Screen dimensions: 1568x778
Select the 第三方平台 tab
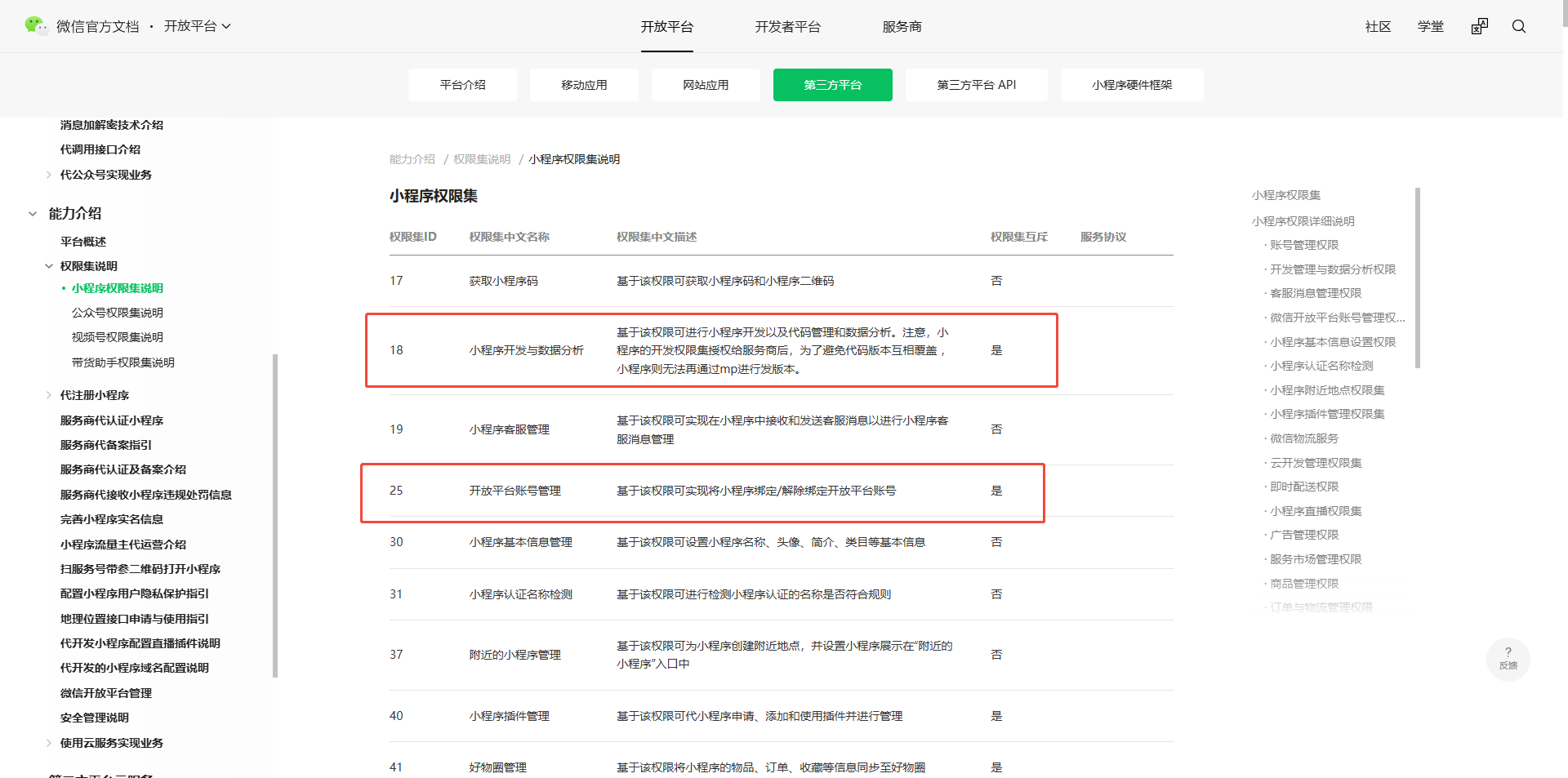tap(832, 85)
